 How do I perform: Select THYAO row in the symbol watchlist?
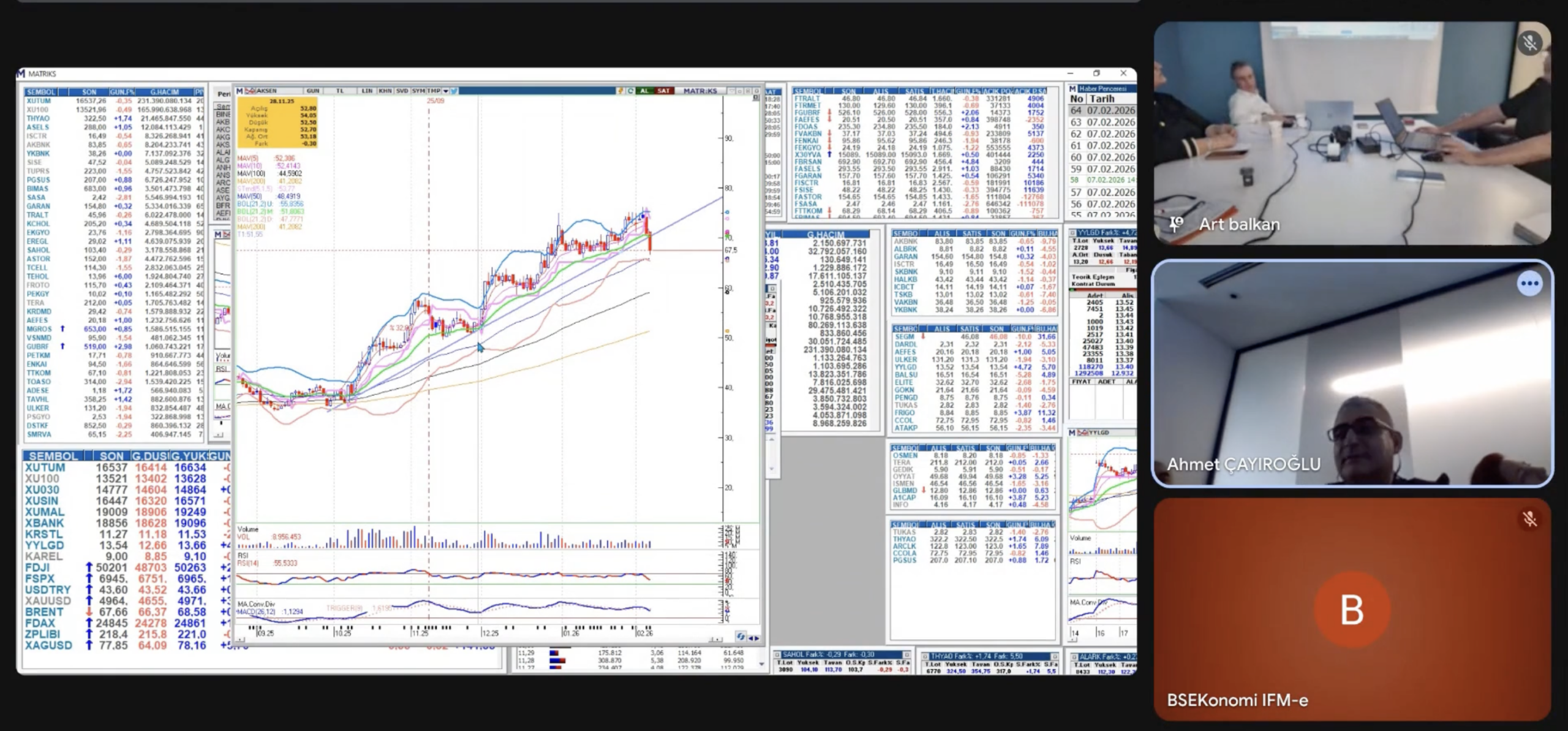pyautogui.click(x=38, y=118)
